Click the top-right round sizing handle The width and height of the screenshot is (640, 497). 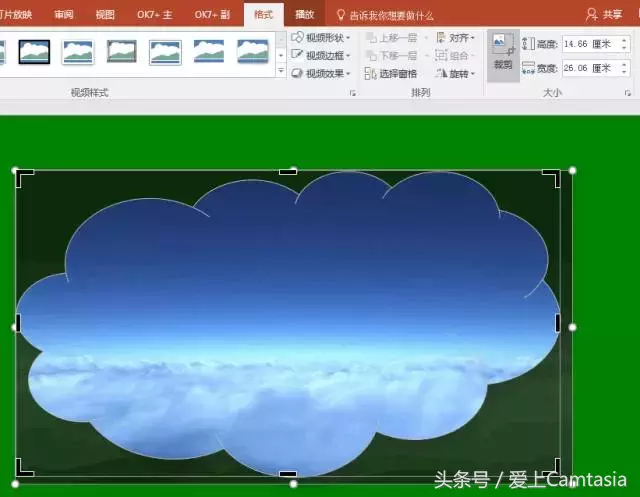(x=572, y=170)
